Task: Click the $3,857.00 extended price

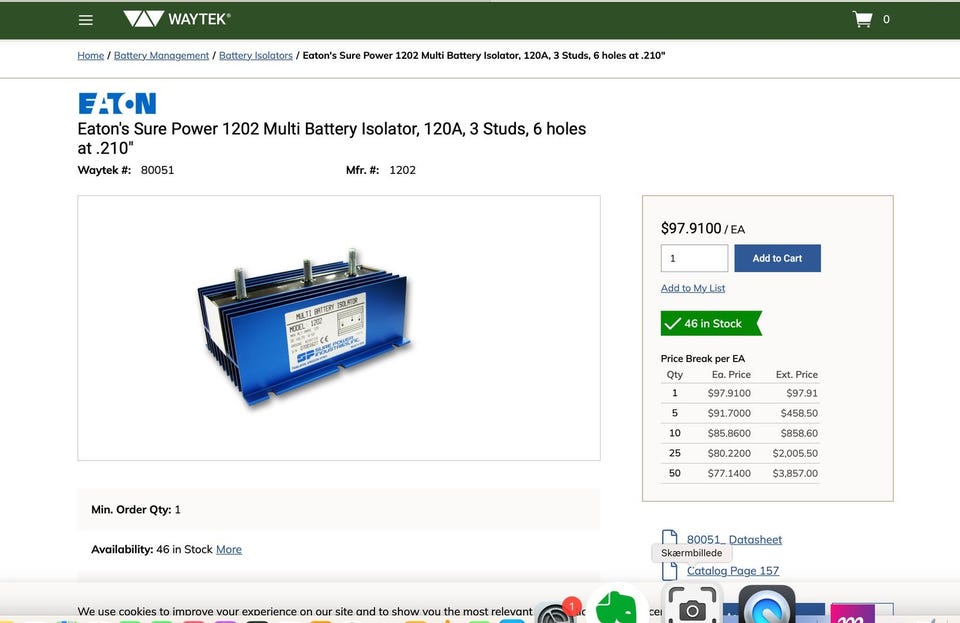Action: click(x=795, y=473)
